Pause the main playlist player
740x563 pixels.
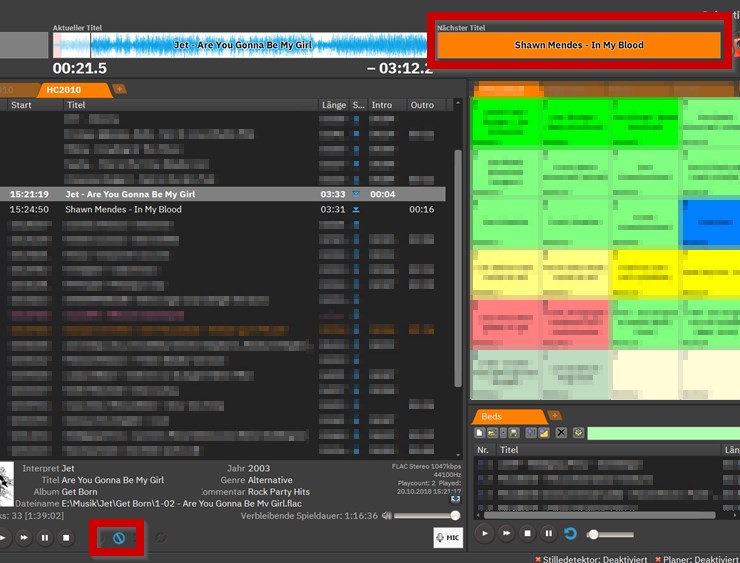(45, 538)
